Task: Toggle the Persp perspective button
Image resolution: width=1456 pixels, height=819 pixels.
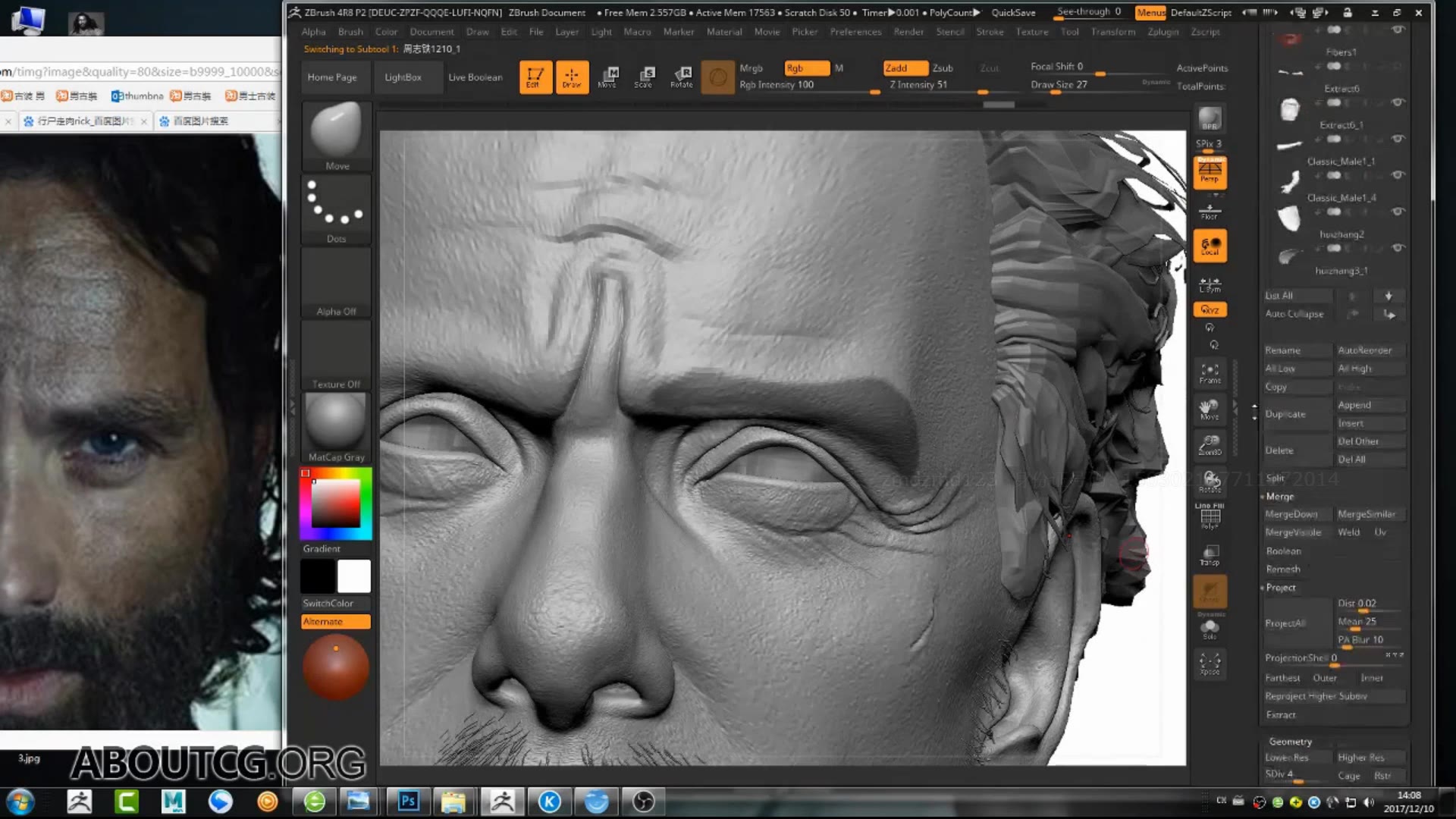Action: pyautogui.click(x=1210, y=172)
